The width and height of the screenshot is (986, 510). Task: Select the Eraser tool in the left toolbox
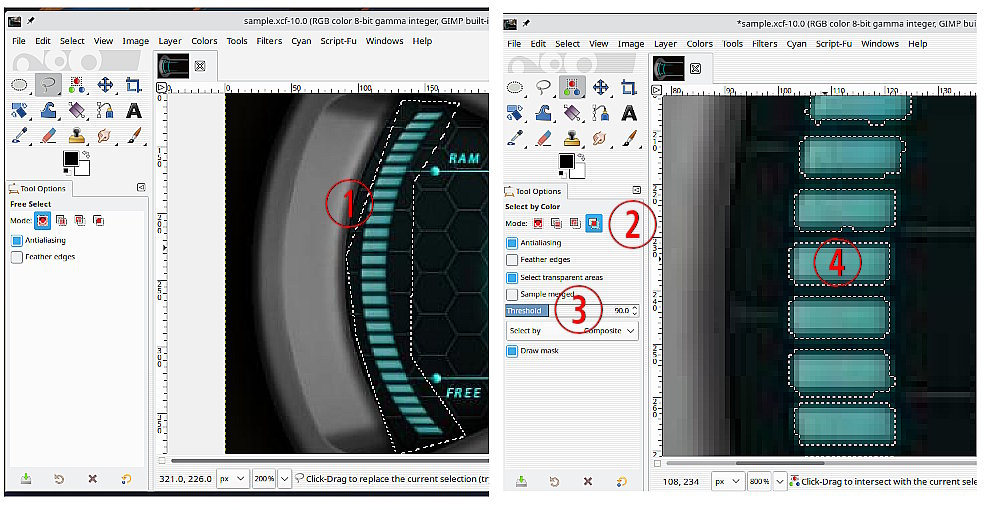point(47,135)
